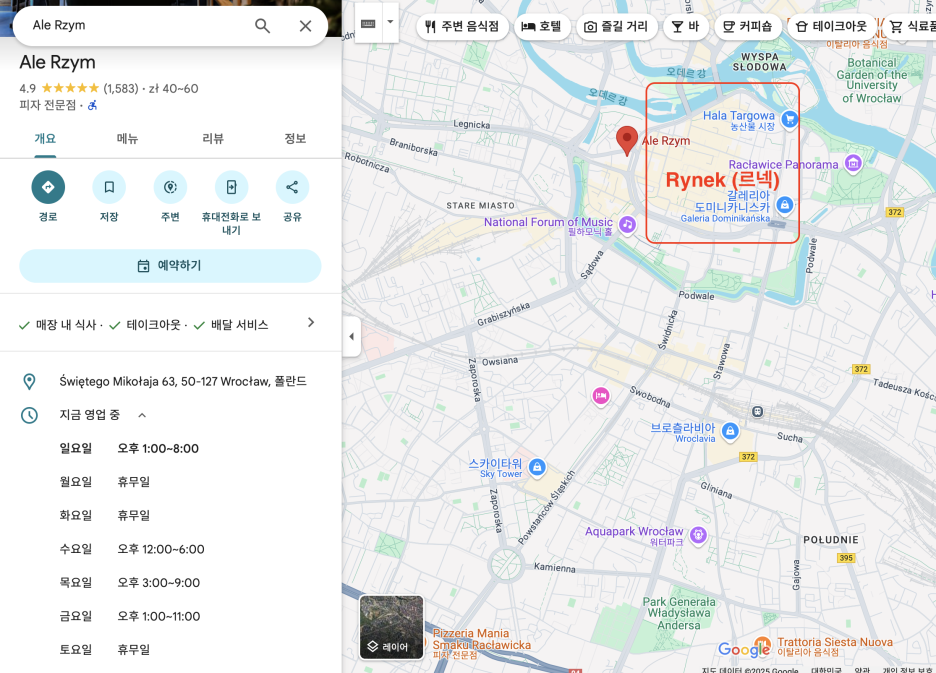Click the WYSPA SŁODOWA map label
The width and height of the screenshot is (936, 673).
759,62
